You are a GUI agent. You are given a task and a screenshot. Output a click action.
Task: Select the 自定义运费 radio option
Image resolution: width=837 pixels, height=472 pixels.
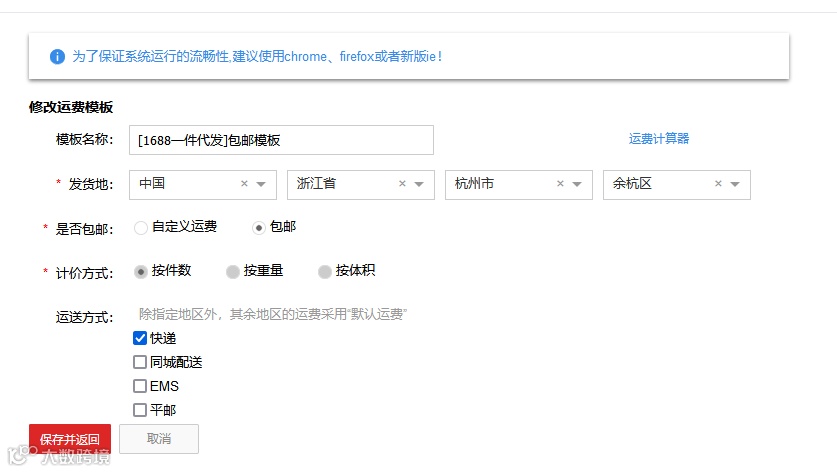point(141,228)
